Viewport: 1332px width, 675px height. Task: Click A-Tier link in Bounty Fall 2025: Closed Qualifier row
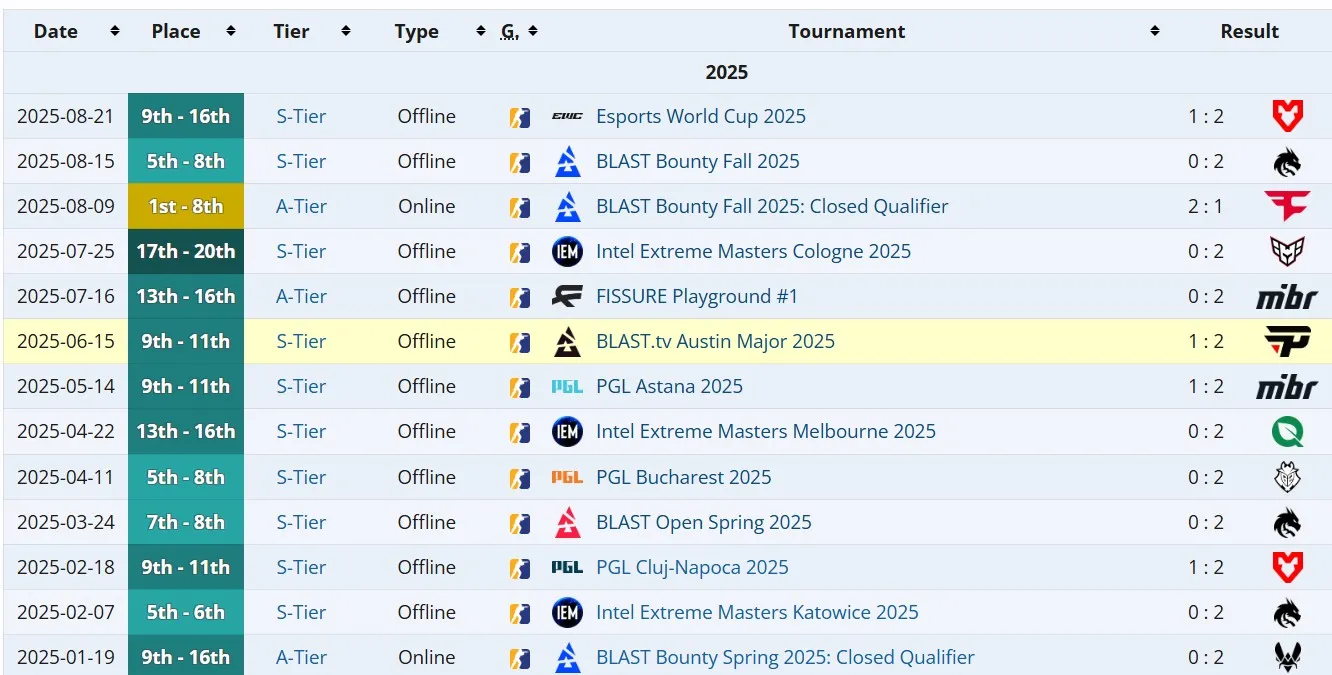point(301,206)
